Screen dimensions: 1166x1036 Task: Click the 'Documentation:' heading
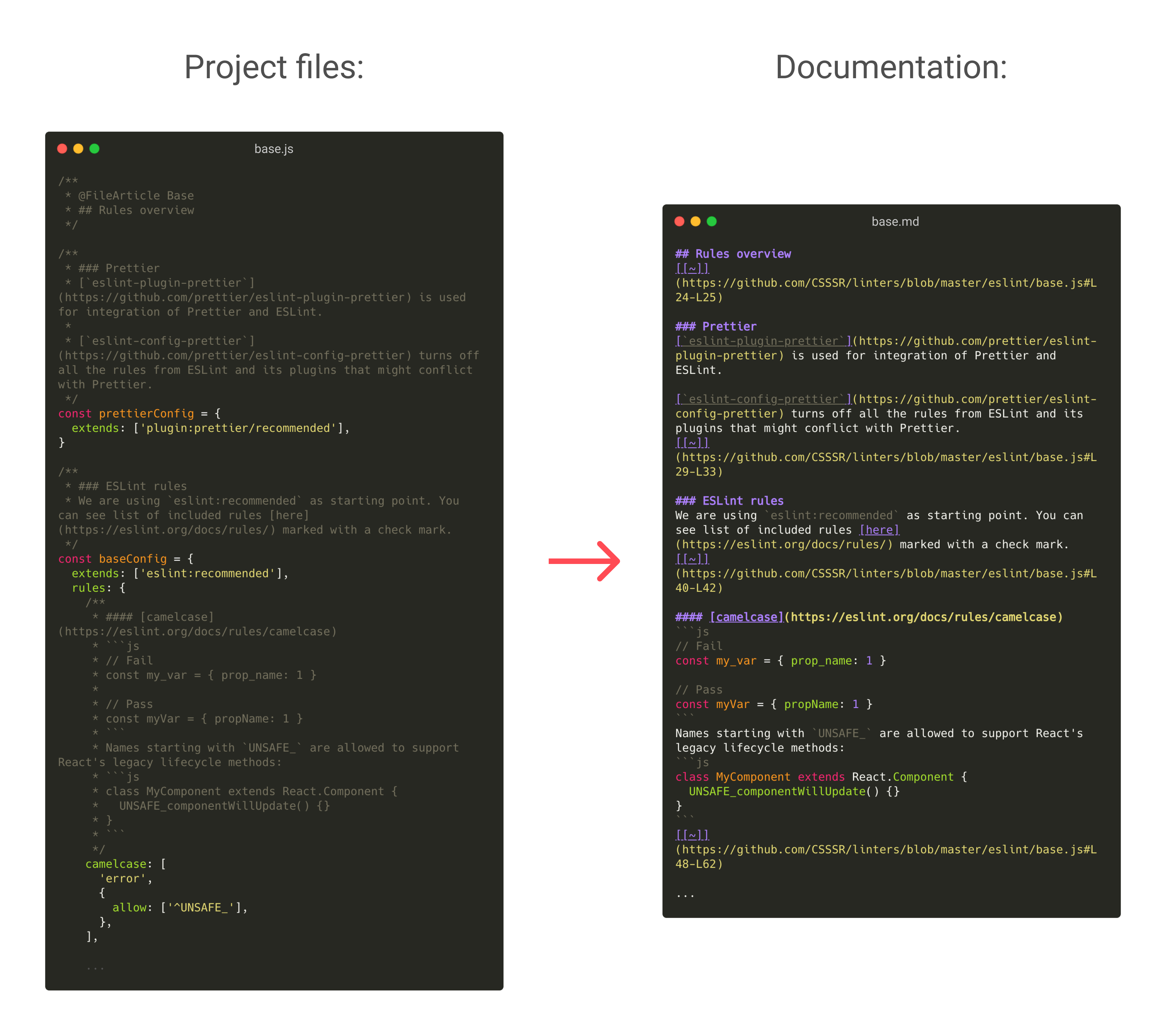pyautogui.click(x=891, y=67)
